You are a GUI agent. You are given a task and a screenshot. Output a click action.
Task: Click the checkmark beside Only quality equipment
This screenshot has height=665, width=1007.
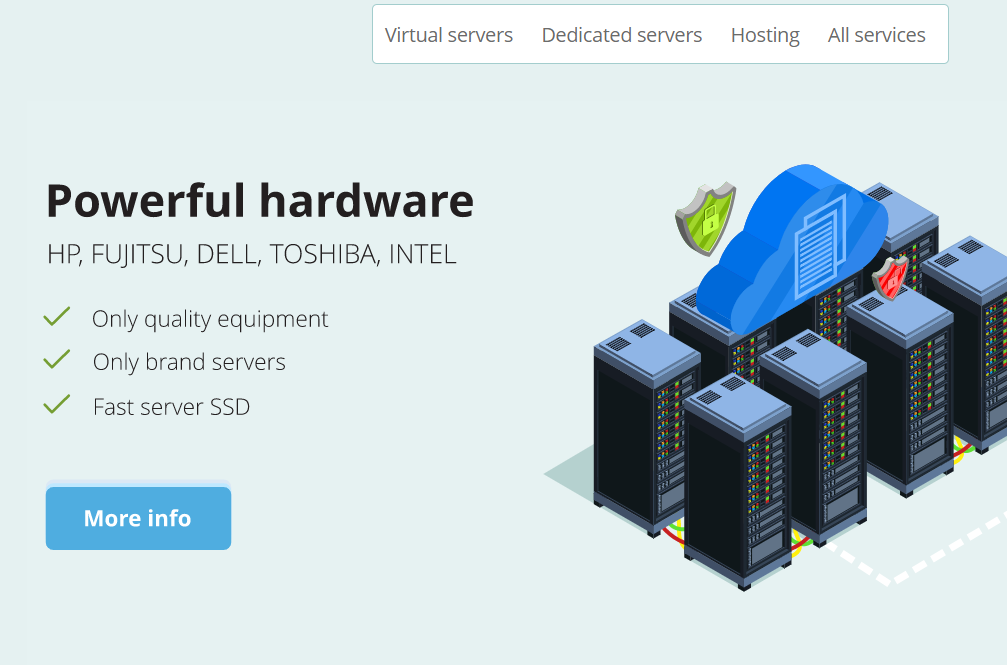tap(57, 317)
